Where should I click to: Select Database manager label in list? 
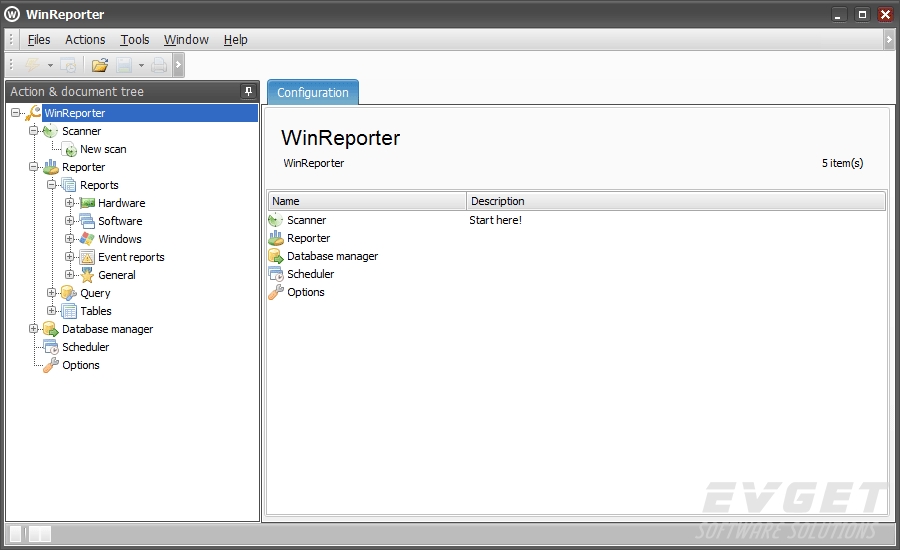point(332,256)
